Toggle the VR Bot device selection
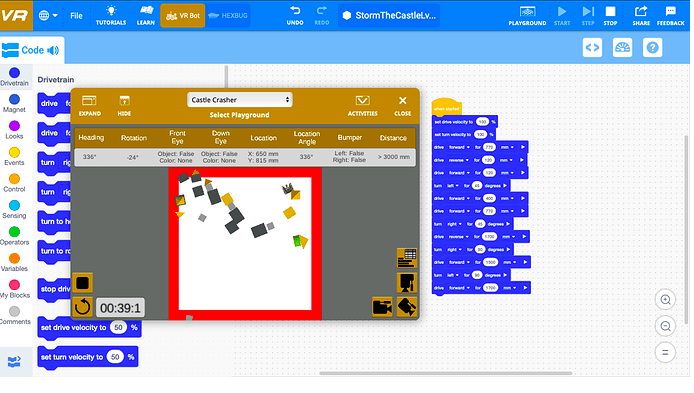The height and width of the screenshot is (393, 694). pyautogui.click(x=183, y=15)
